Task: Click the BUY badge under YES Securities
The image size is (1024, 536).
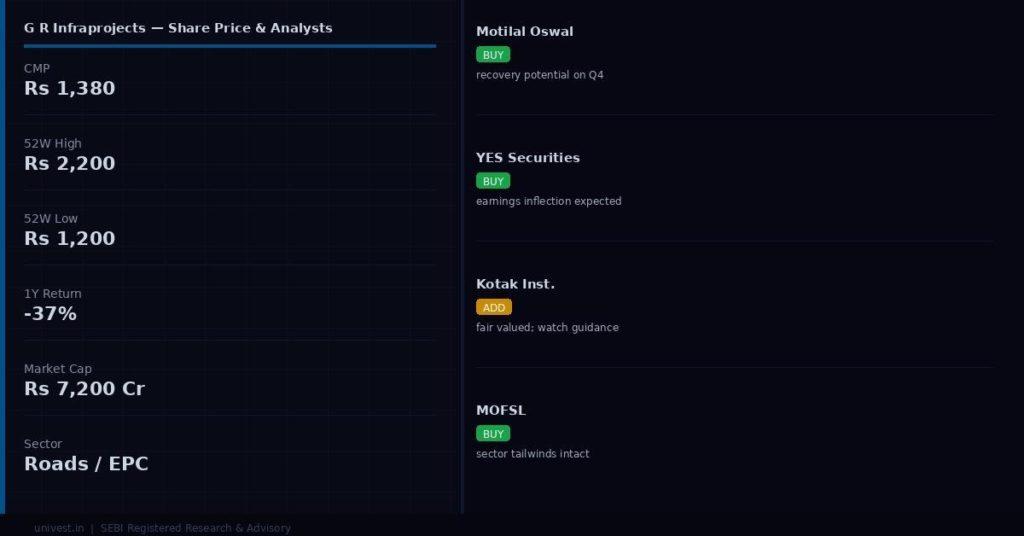Action: (493, 181)
